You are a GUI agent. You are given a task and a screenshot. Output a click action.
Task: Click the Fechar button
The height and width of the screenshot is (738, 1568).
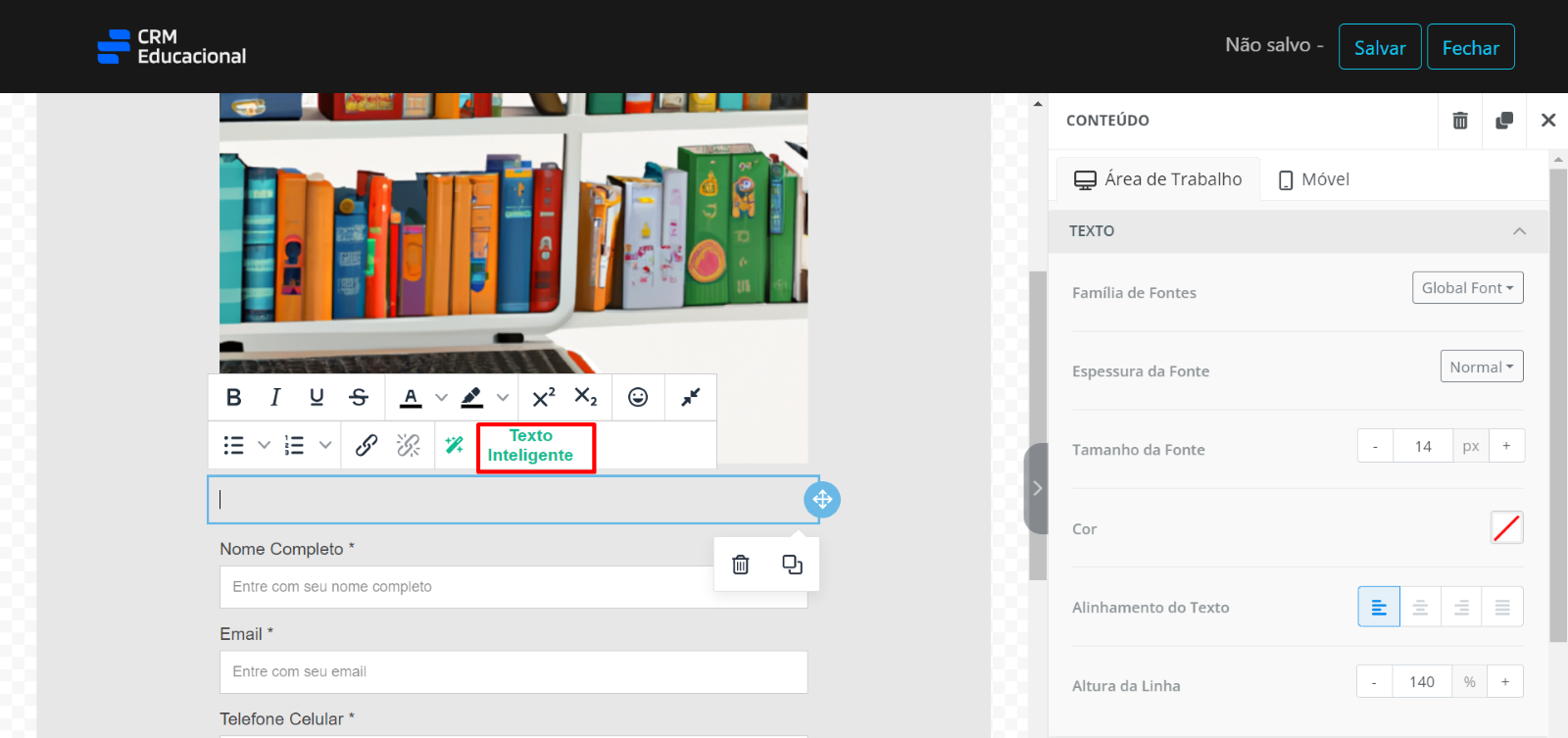(x=1470, y=47)
